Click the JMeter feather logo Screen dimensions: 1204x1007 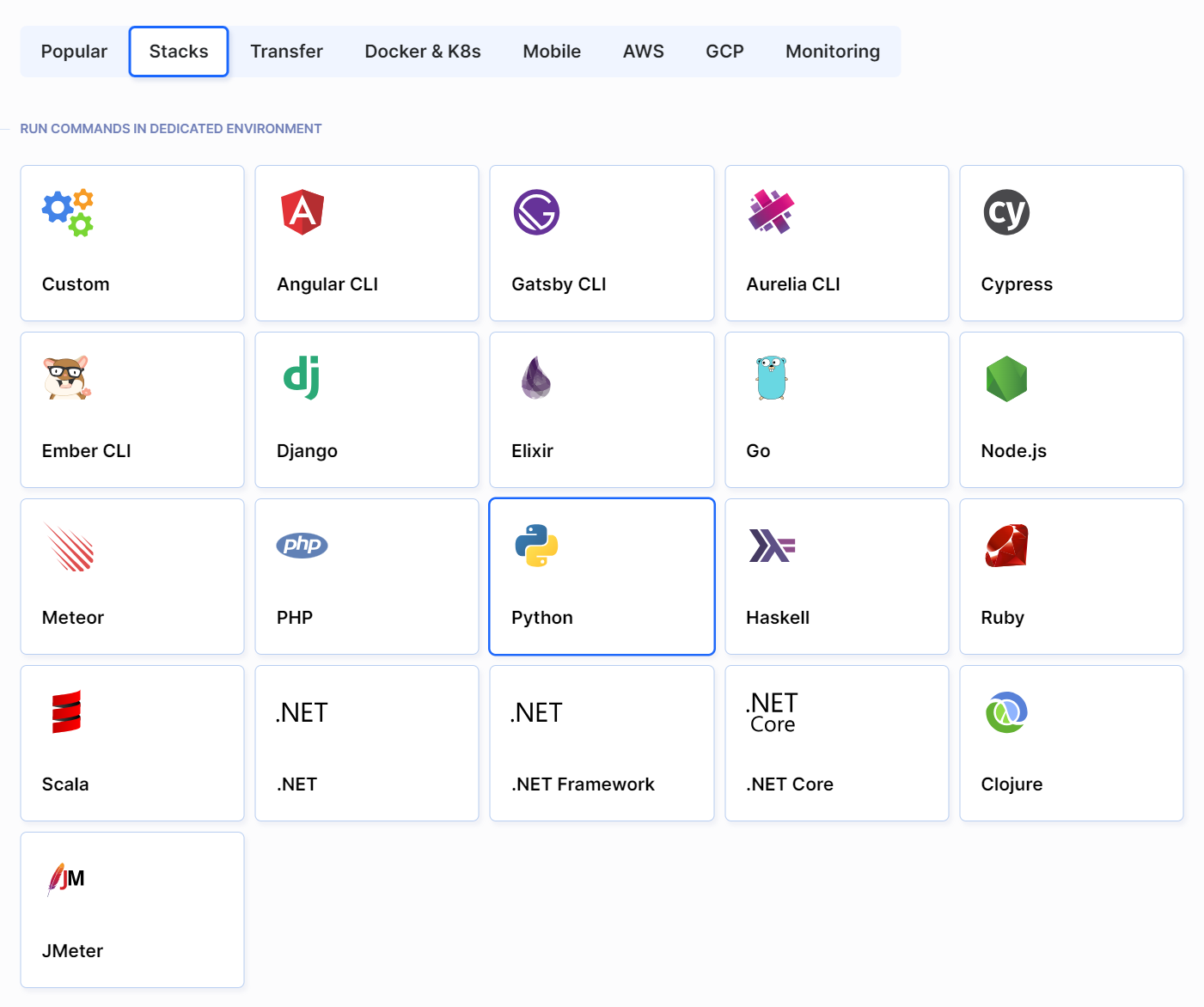point(66,879)
